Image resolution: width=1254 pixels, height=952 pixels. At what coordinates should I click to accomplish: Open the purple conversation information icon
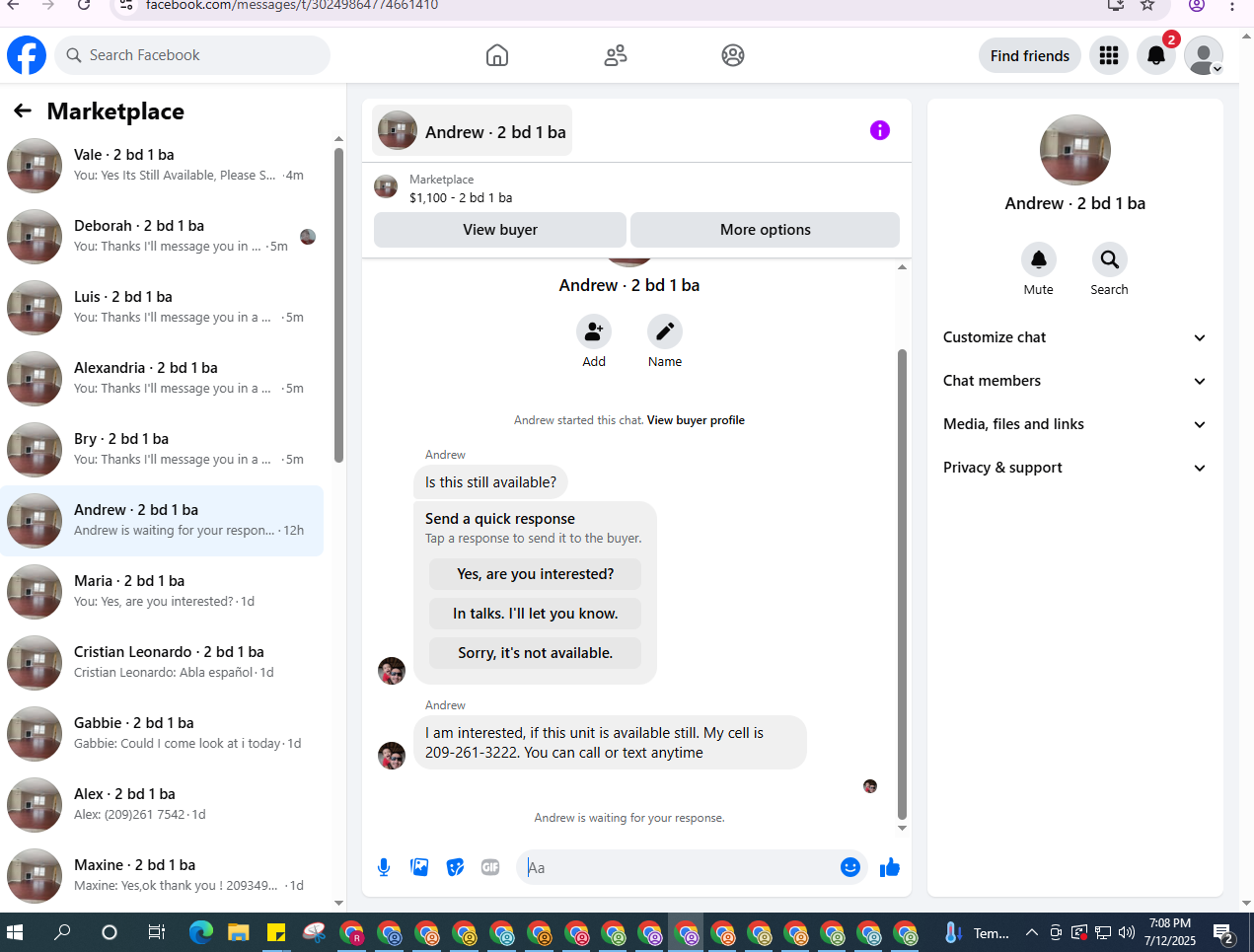click(x=880, y=130)
